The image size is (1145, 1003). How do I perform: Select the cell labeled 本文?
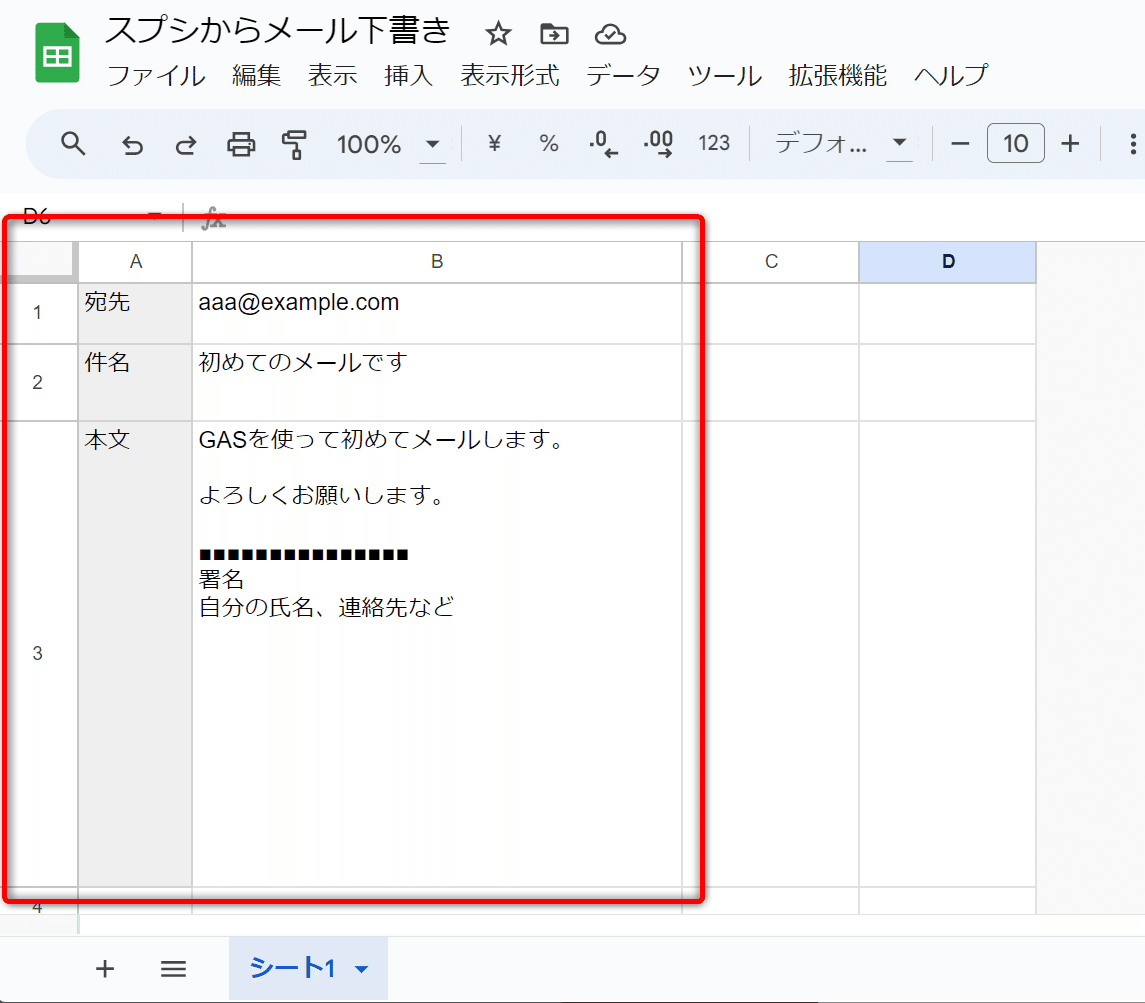click(135, 653)
